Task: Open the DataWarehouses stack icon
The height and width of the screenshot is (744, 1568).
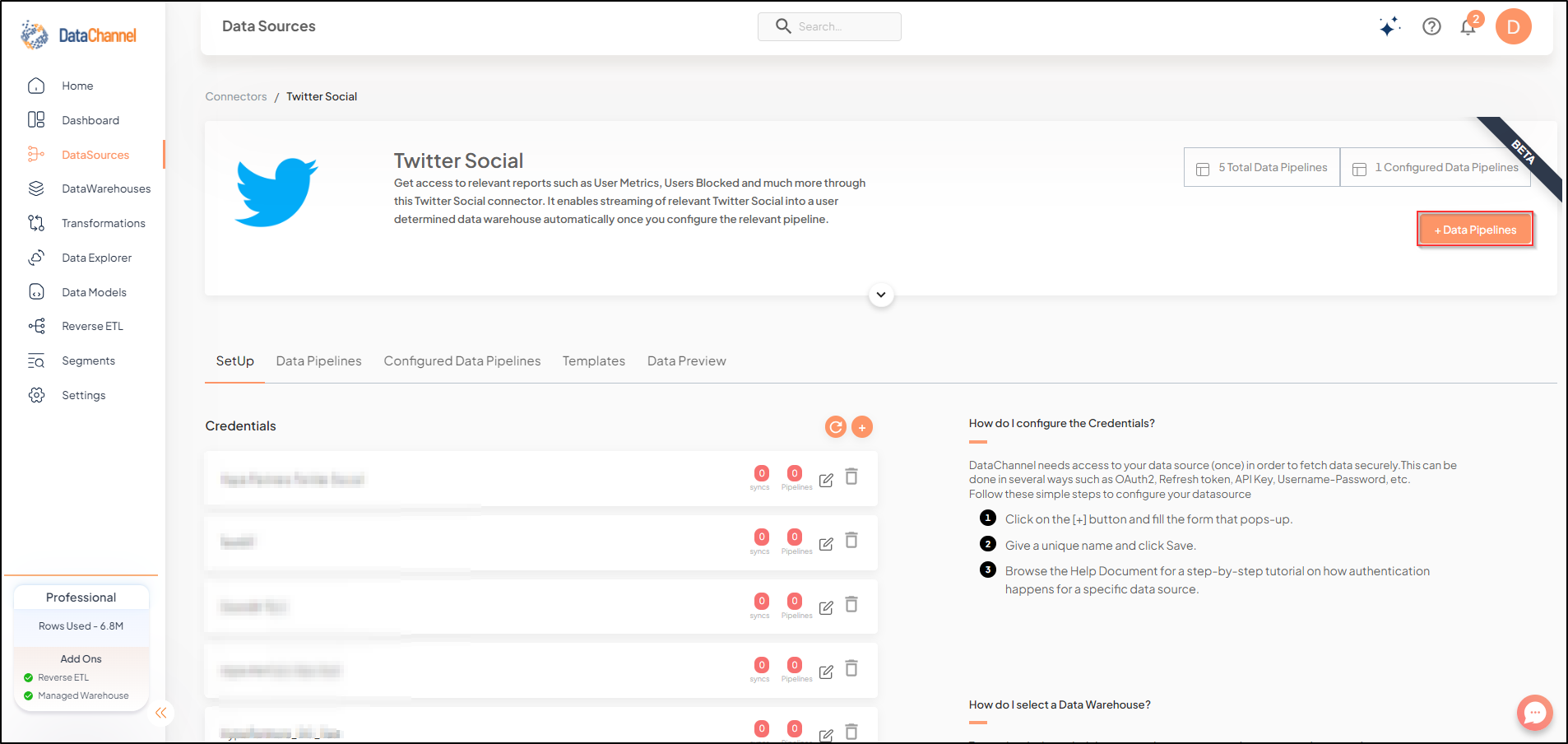Action: 36,188
